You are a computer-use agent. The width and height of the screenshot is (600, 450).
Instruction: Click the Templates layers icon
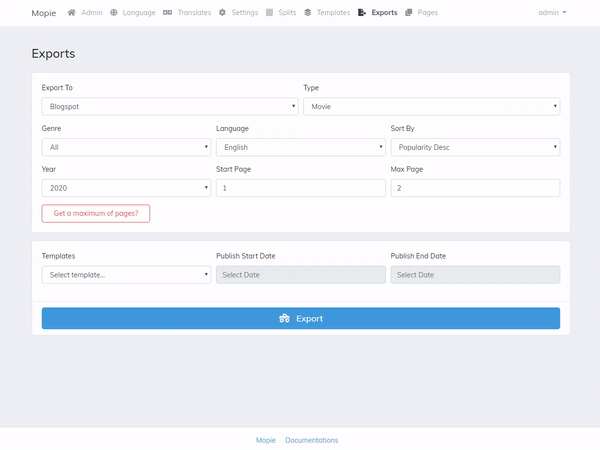pos(308,13)
